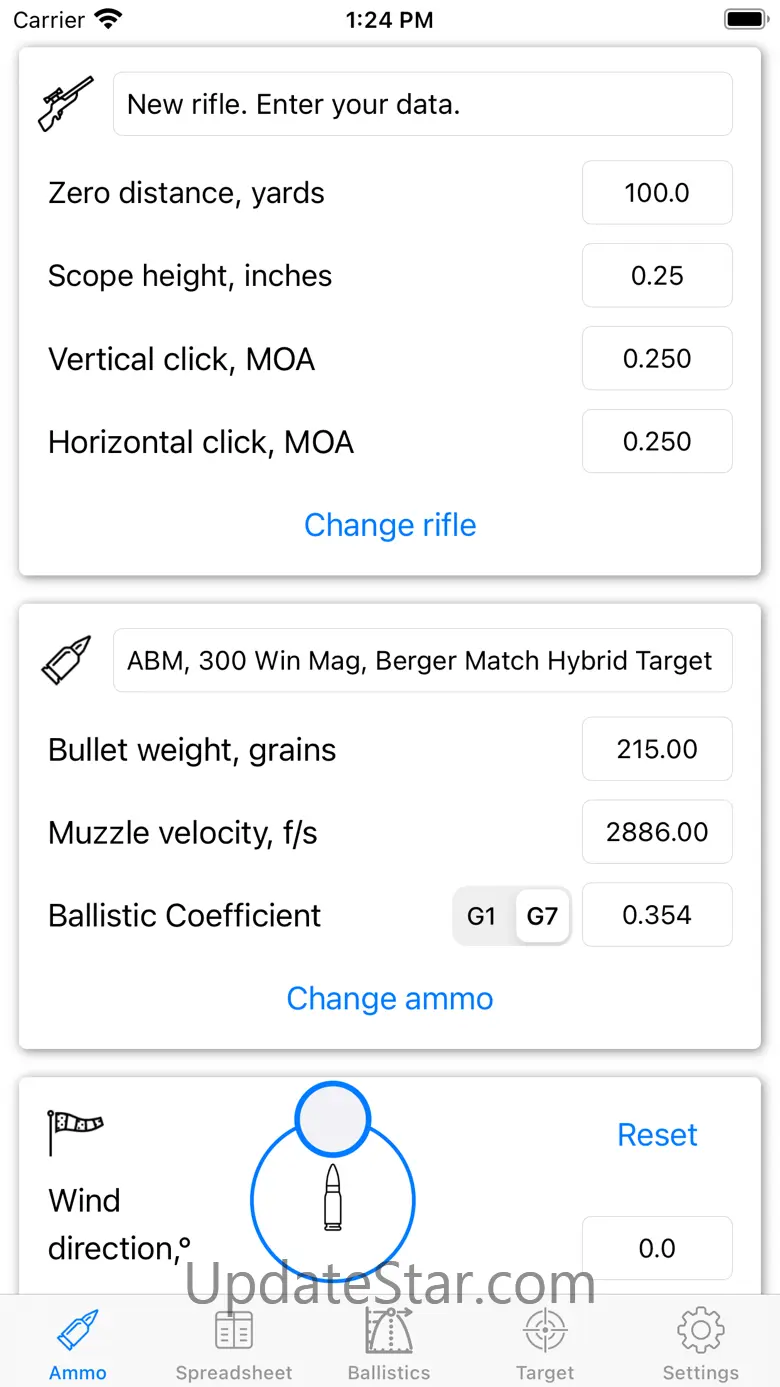Open the Ballistics trajectory tab
The image size is (780, 1387).
point(389,1342)
